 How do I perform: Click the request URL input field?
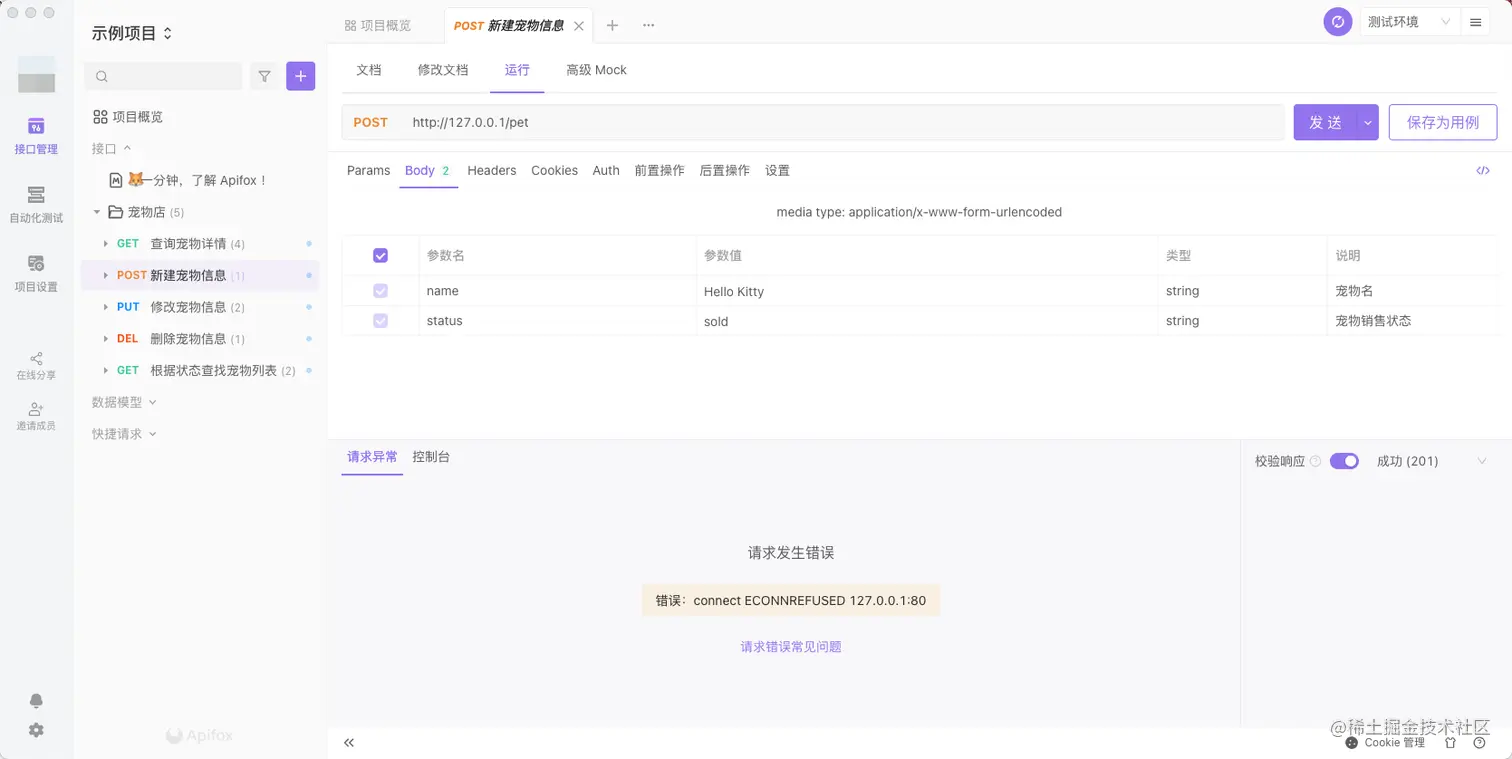point(700,121)
